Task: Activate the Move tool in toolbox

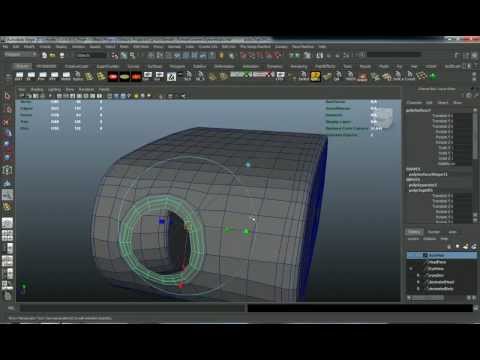Action: (7, 133)
